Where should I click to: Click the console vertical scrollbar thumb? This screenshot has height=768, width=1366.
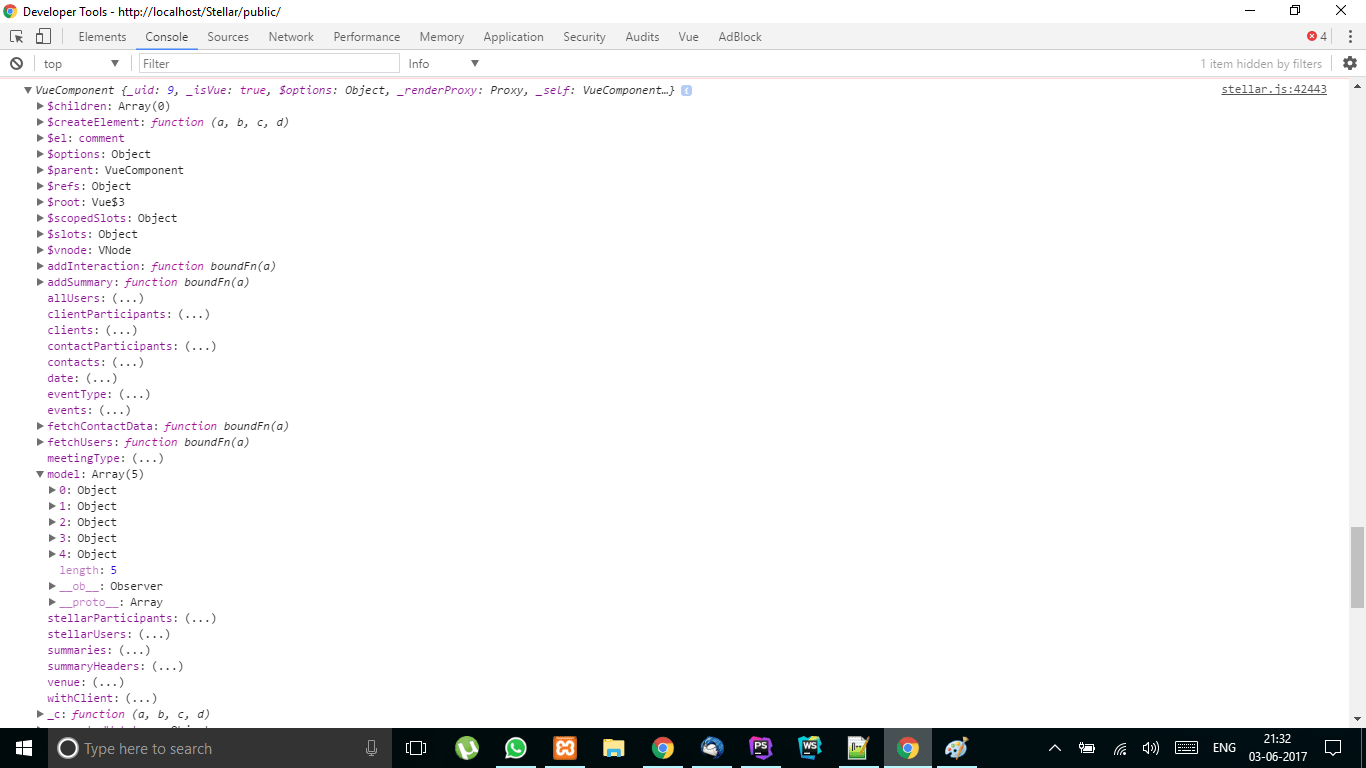coord(1357,566)
